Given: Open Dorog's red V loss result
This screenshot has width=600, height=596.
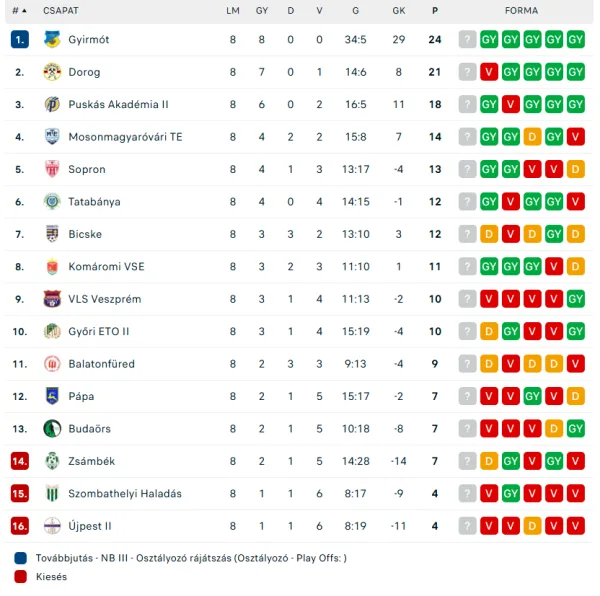Looking at the screenshot, I should (489, 72).
